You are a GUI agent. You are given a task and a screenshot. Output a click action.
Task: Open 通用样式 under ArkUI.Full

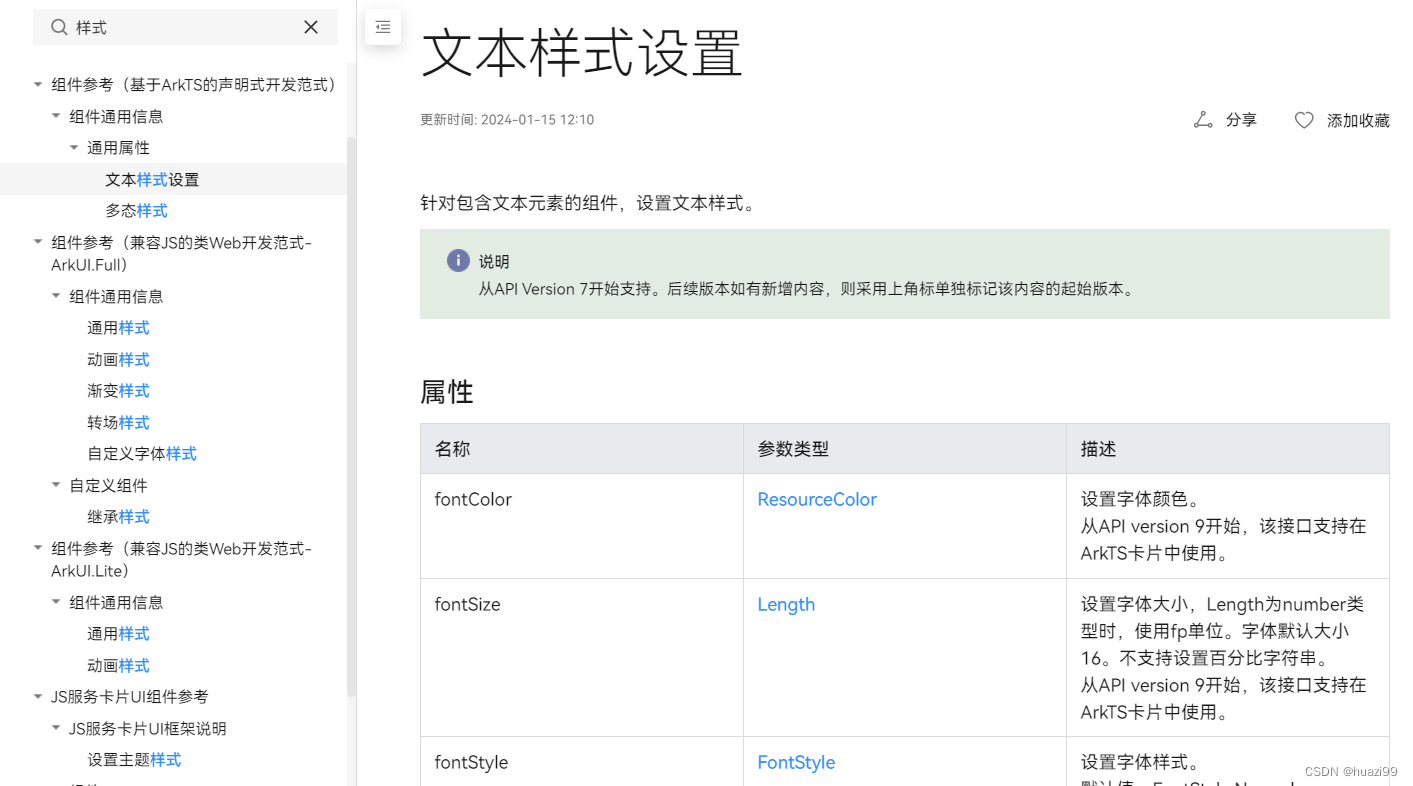click(x=118, y=328)
